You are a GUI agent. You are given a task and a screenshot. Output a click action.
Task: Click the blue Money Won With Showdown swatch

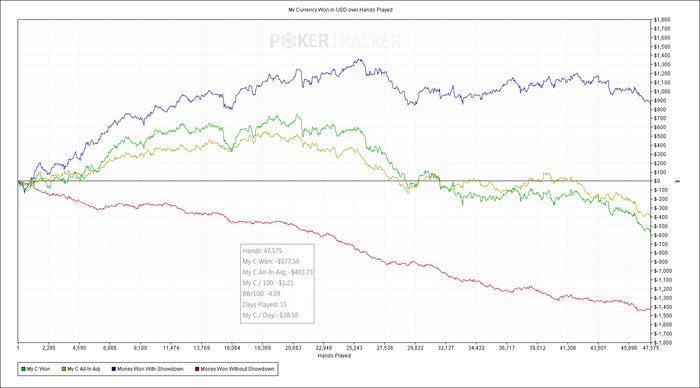coord(114,369)
